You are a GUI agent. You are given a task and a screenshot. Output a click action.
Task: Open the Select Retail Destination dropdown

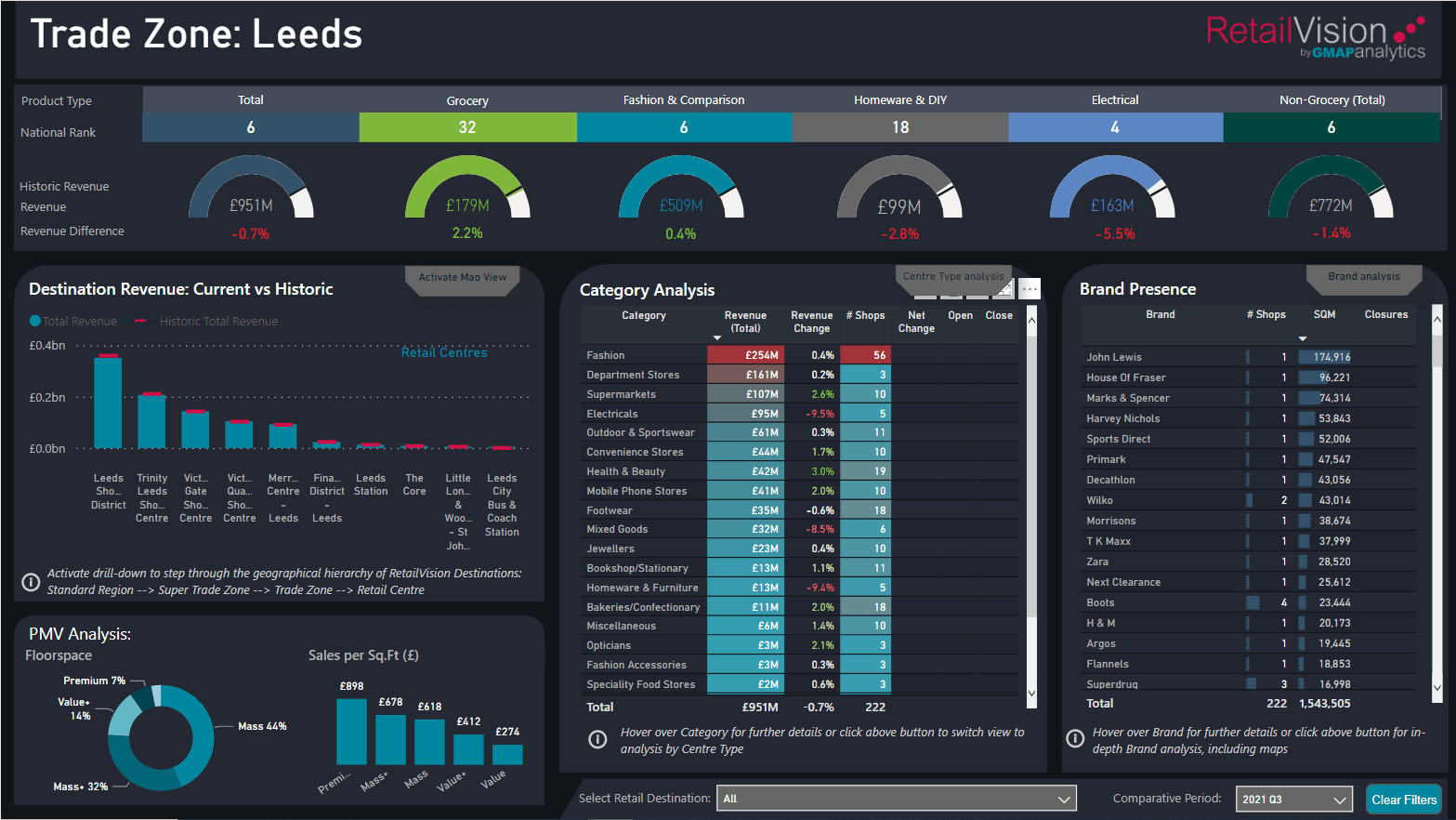[897, 799]
